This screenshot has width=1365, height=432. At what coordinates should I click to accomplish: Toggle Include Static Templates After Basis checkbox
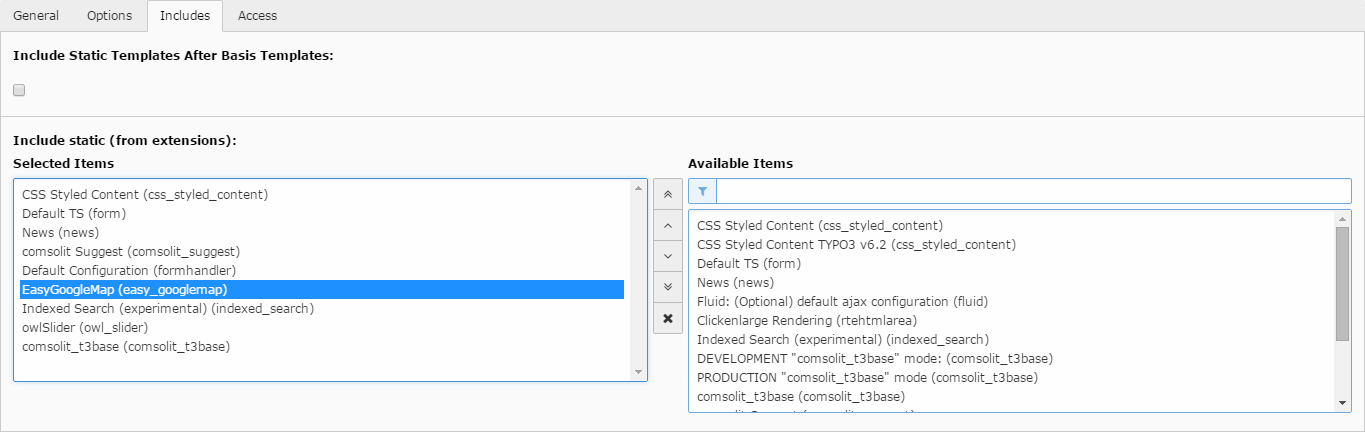click(x=19, y=90)
